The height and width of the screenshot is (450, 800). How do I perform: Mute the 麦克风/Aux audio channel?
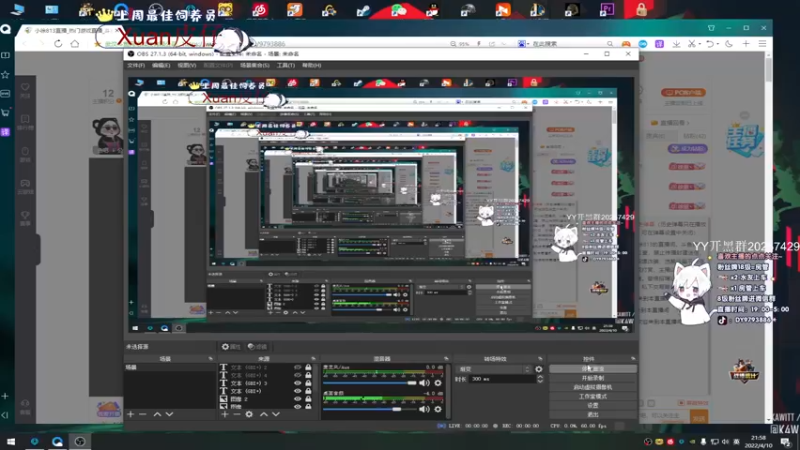tap(424, 383)
